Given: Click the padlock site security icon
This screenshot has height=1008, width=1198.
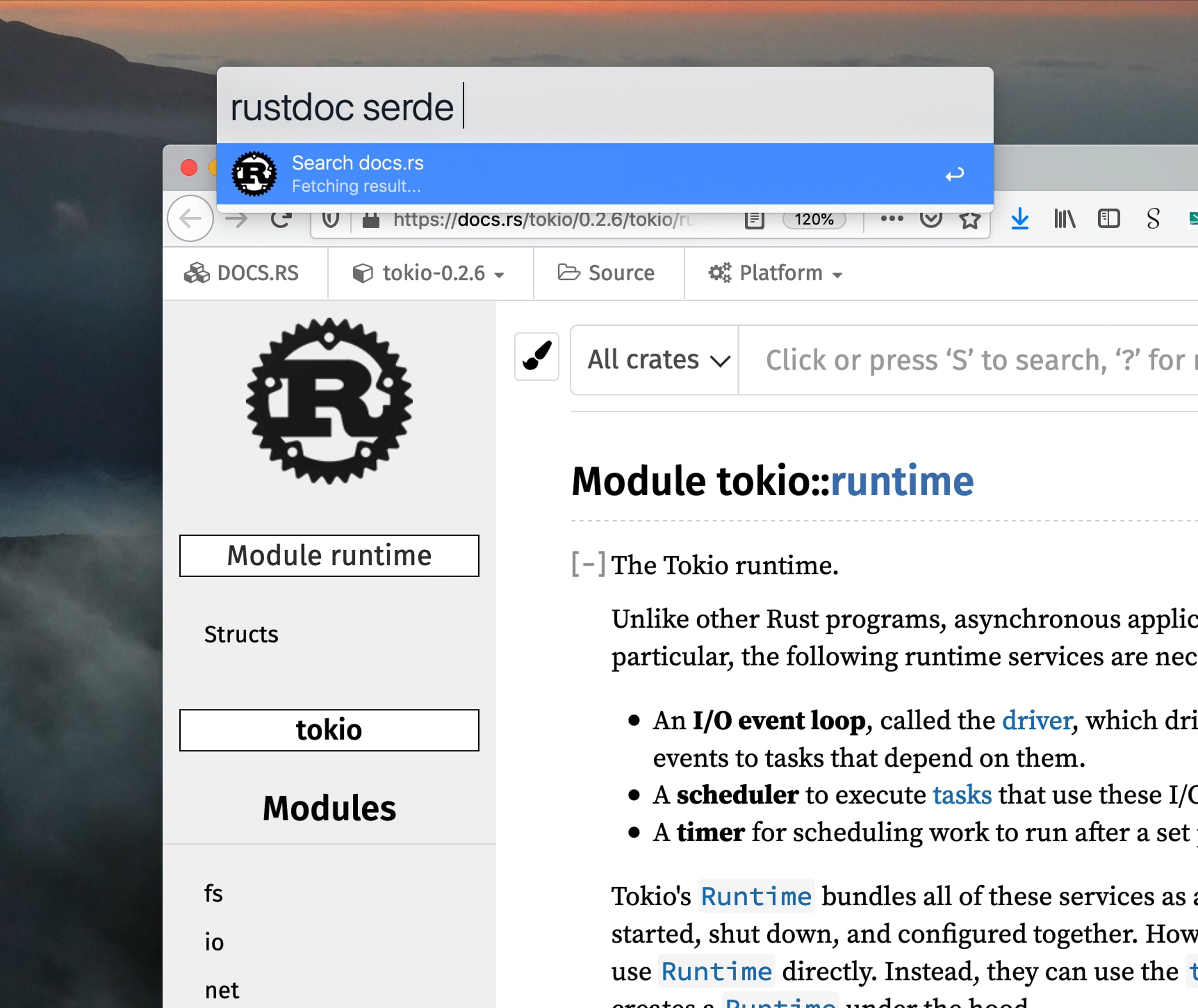Looking at the screenshot, I should [371, 220].
